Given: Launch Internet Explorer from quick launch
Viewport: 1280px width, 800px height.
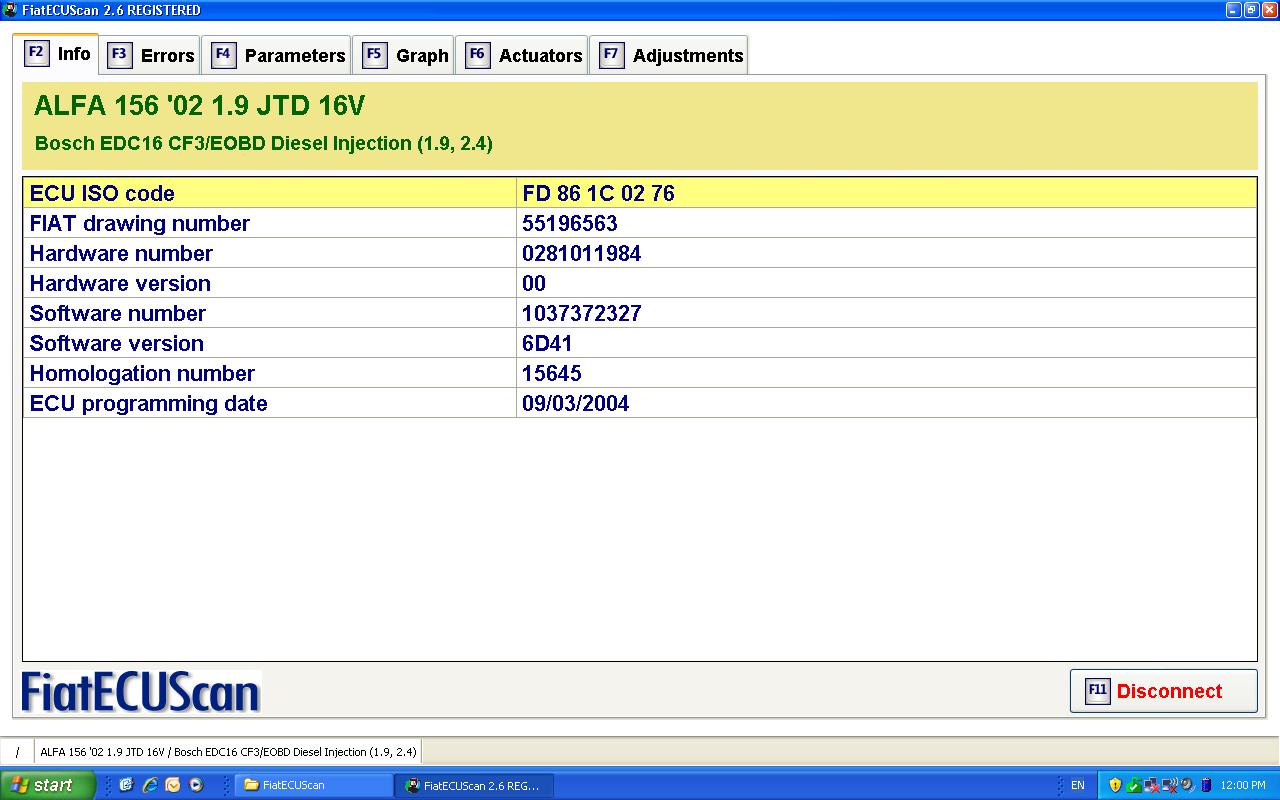Looking at the screenshot, I should pyautogui.click(x=150, y=785).
